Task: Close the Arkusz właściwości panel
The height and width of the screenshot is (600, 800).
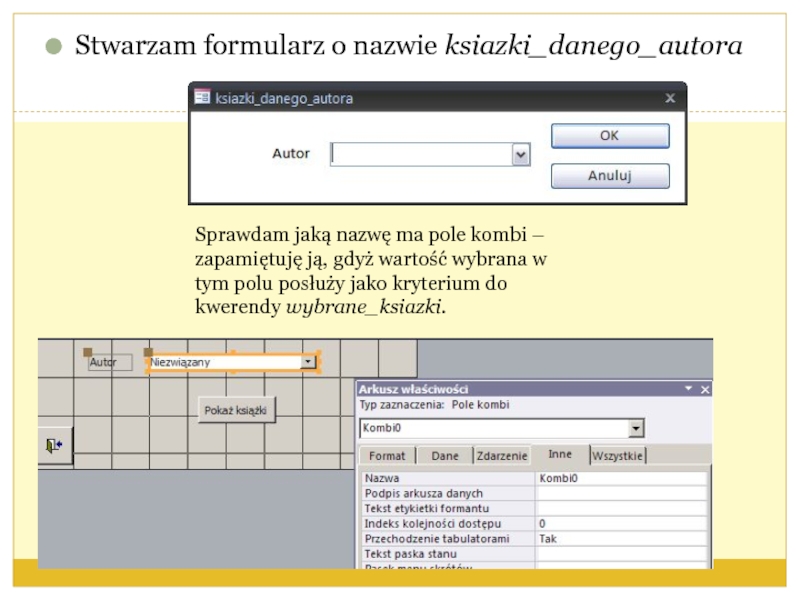Action: (x=705, y=389)
